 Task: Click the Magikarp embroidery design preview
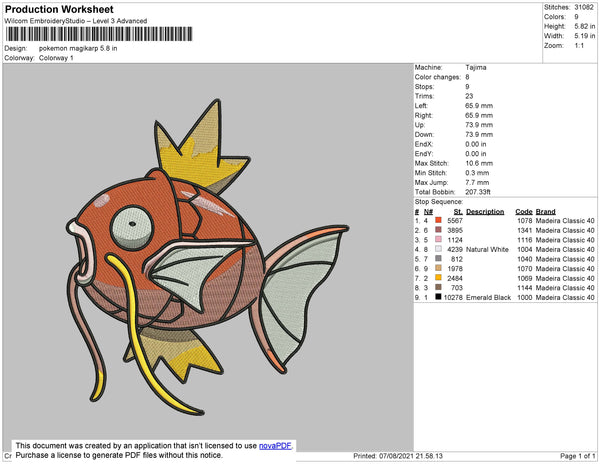(207, 257)
